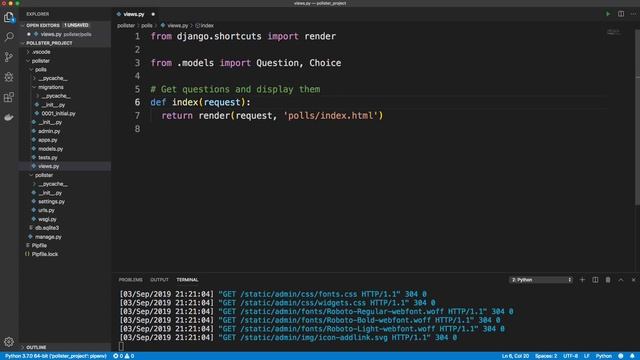Viewport: 640px width, 360px height.
Task: Open the Source Control view
Action: [x=9, y=57]
